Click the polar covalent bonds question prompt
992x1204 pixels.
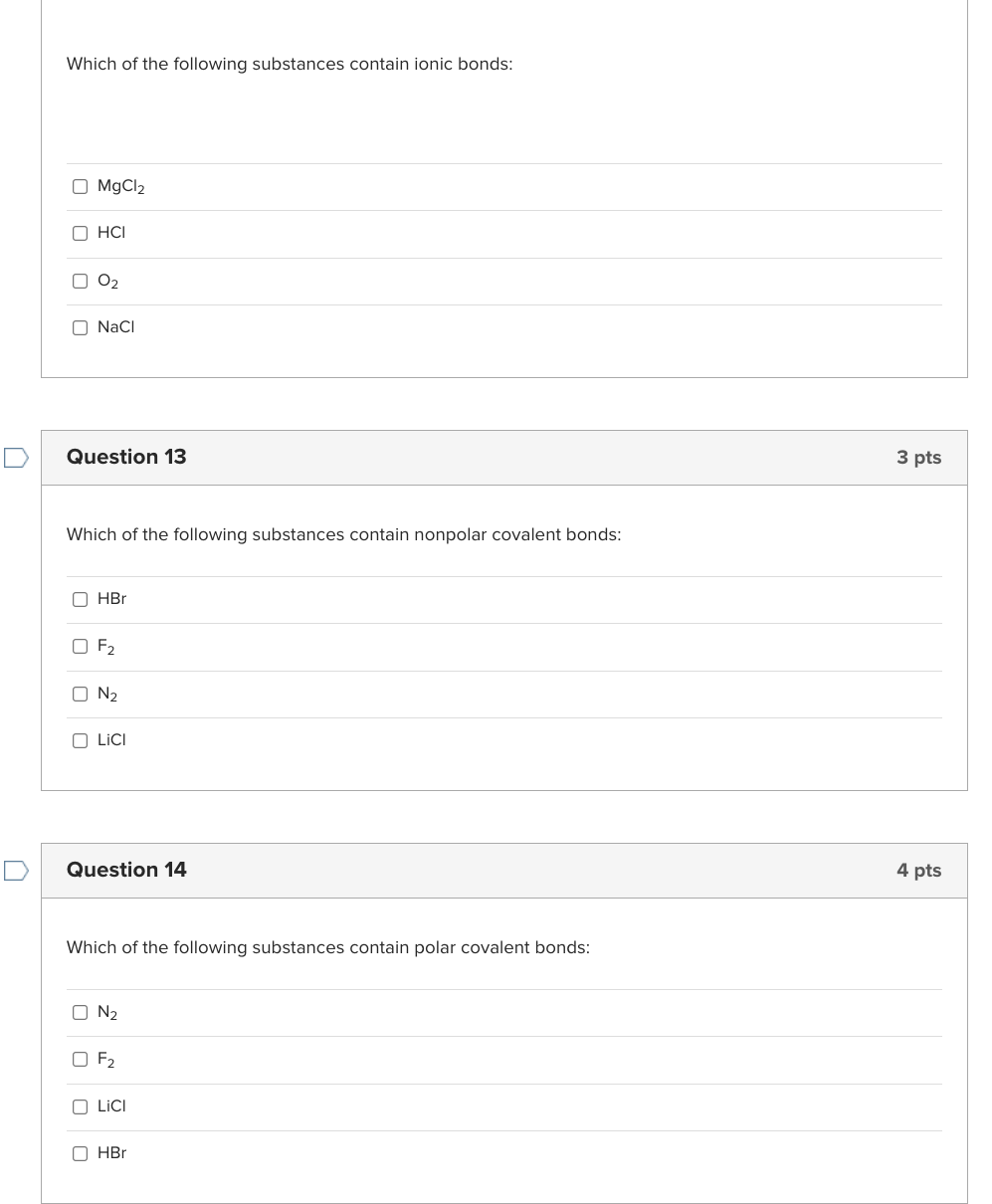click(327, 947)
